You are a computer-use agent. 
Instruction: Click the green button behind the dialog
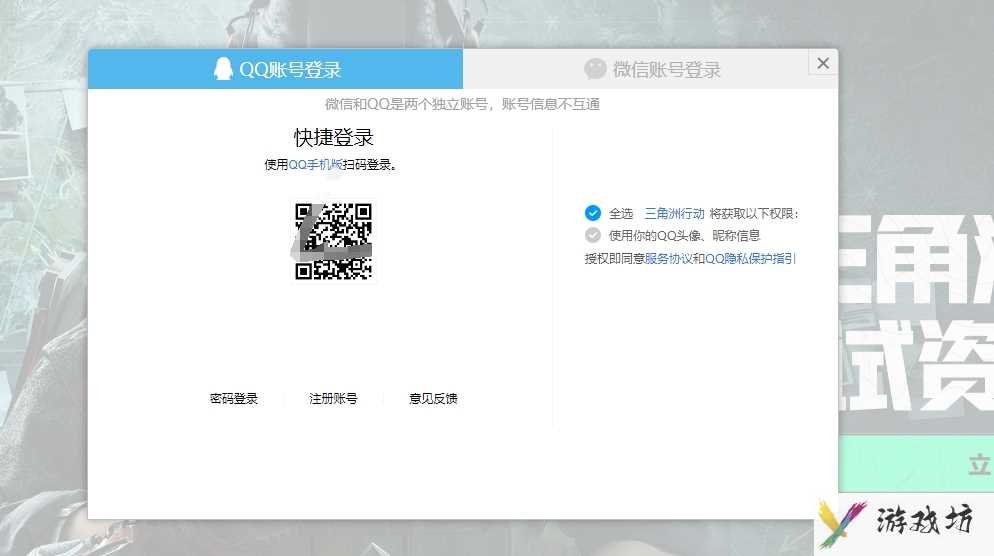[916, 464]
